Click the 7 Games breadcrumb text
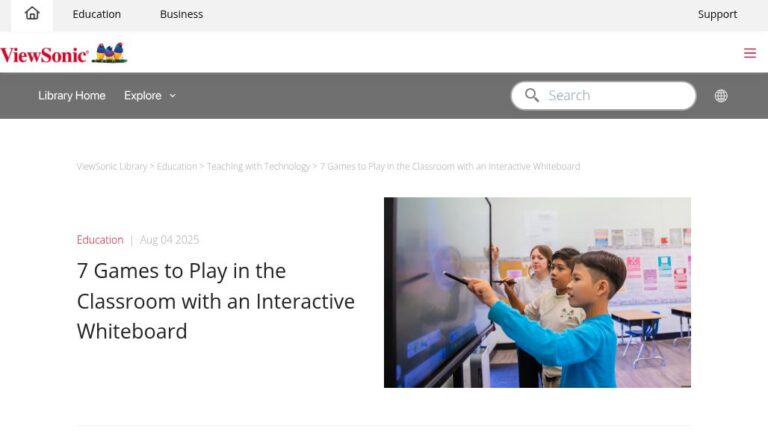Screen dimensions: 768x432 (x=450, y=167)
